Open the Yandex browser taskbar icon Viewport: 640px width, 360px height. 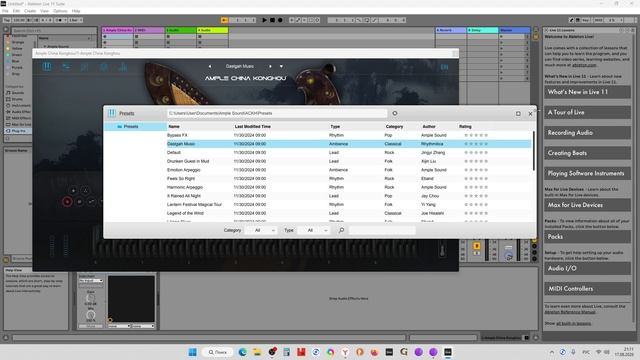pos(345,352)
